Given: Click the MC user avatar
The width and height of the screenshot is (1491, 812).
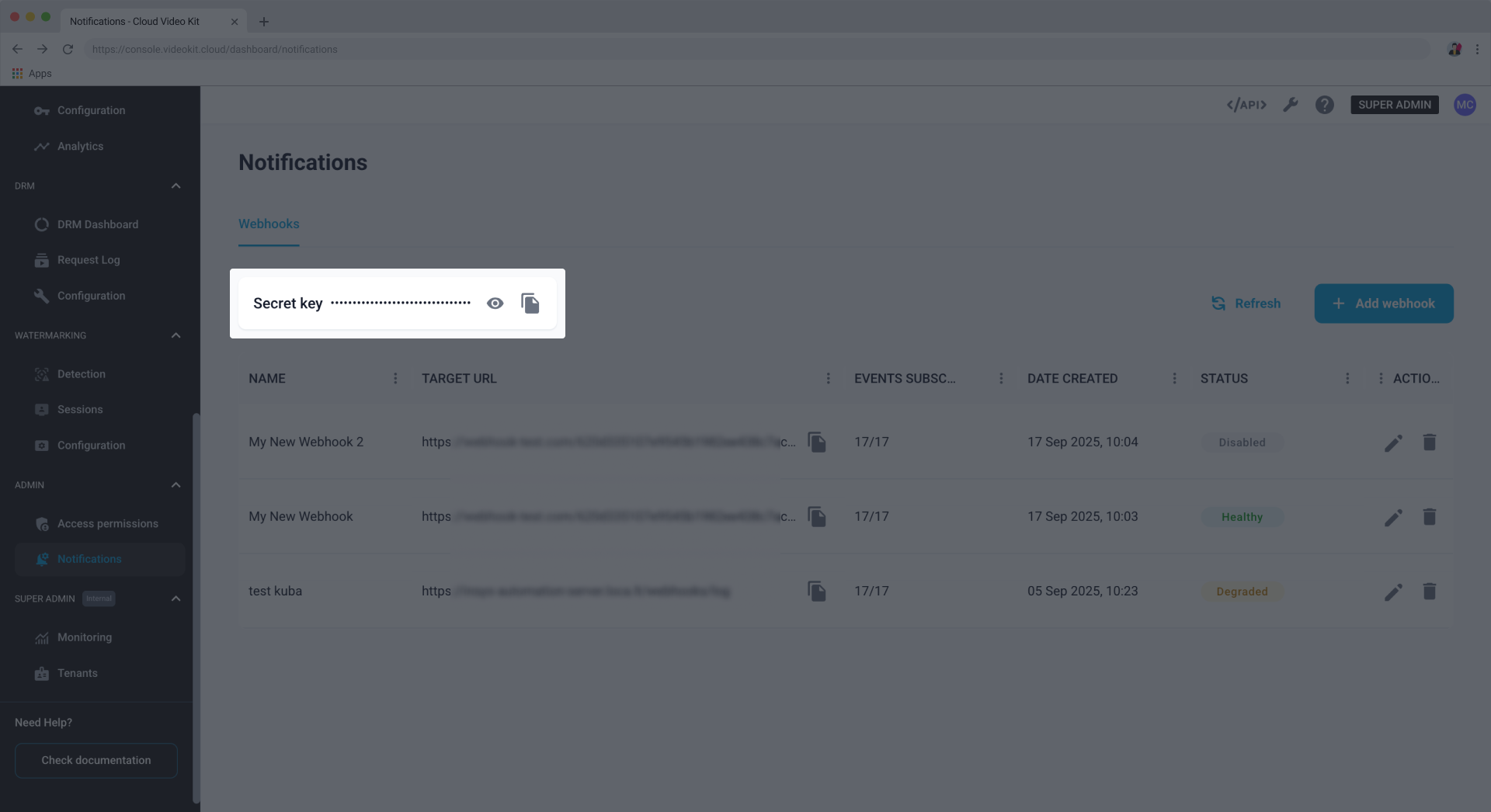Looking at the screenshot, I should 1466,105.
